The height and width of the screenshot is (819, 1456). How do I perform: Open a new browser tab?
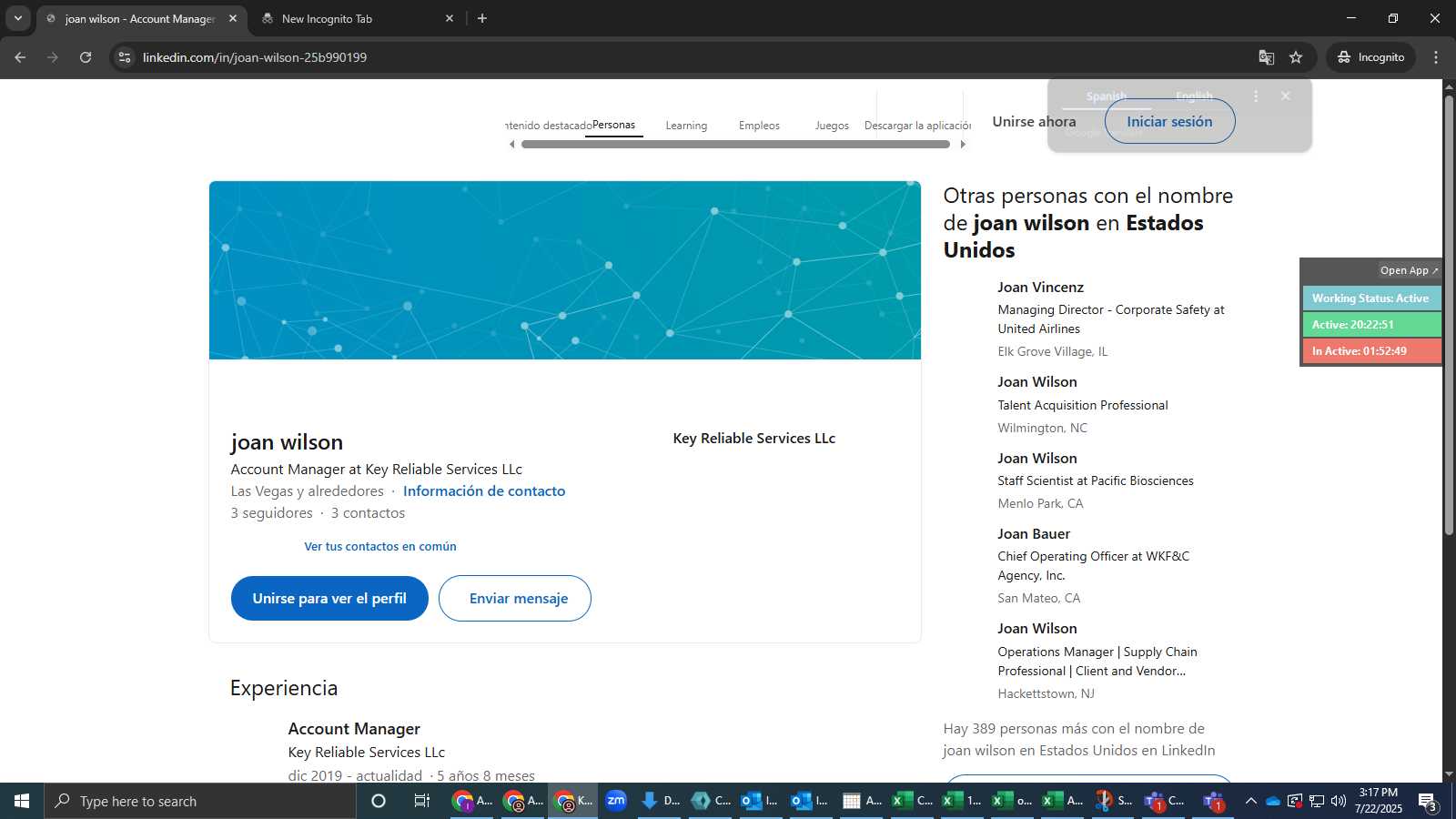coord(482,18)
